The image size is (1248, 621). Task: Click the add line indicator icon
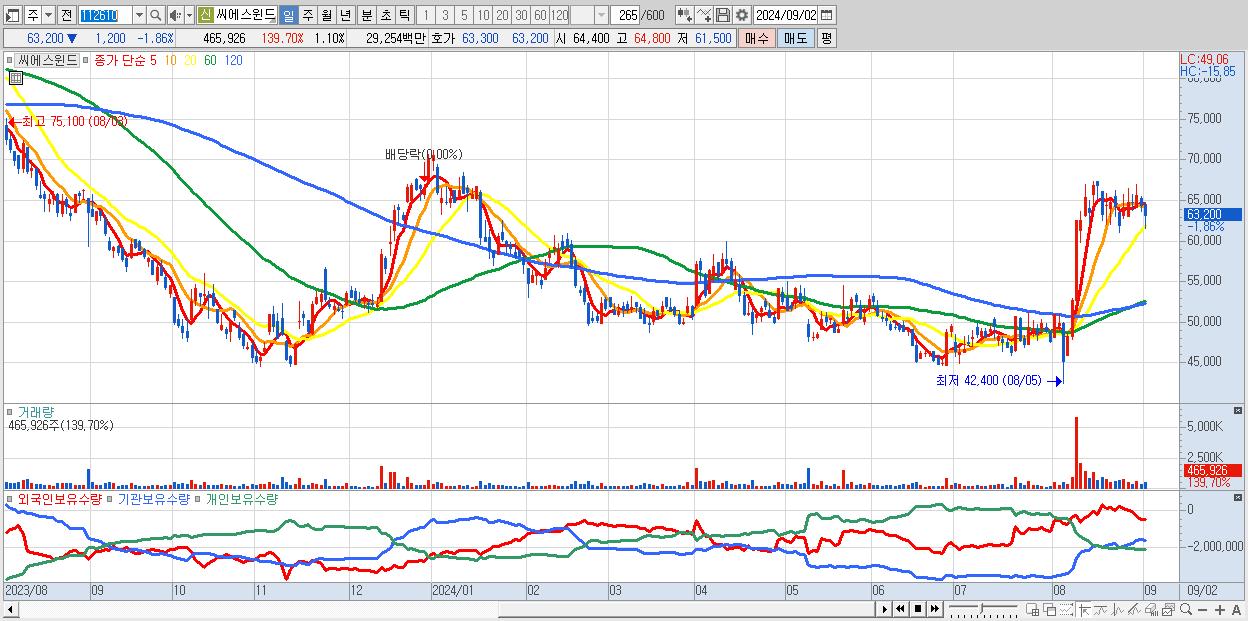point(704,15)
